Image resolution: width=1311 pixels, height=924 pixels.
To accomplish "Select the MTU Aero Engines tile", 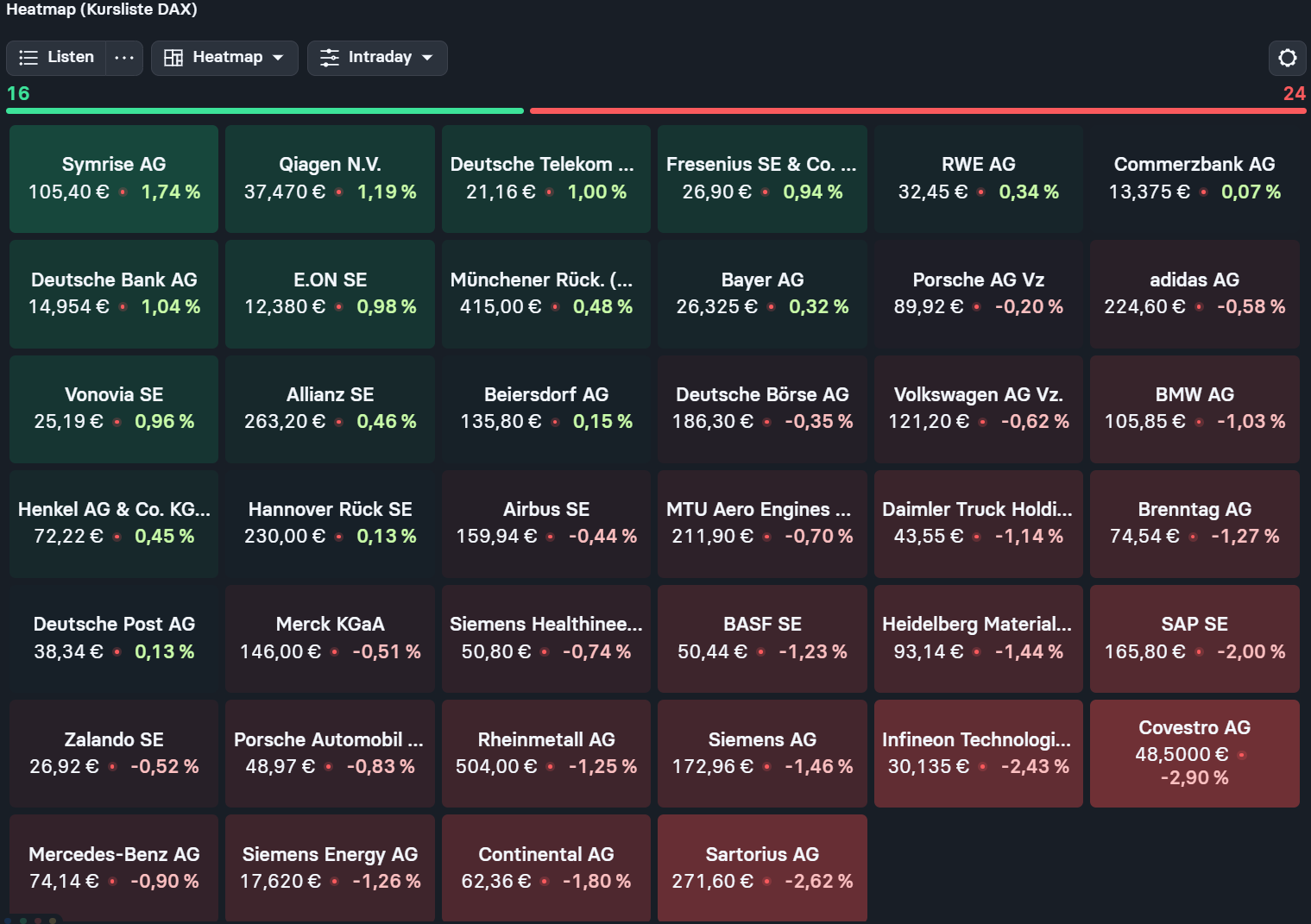I will (762, 524).
